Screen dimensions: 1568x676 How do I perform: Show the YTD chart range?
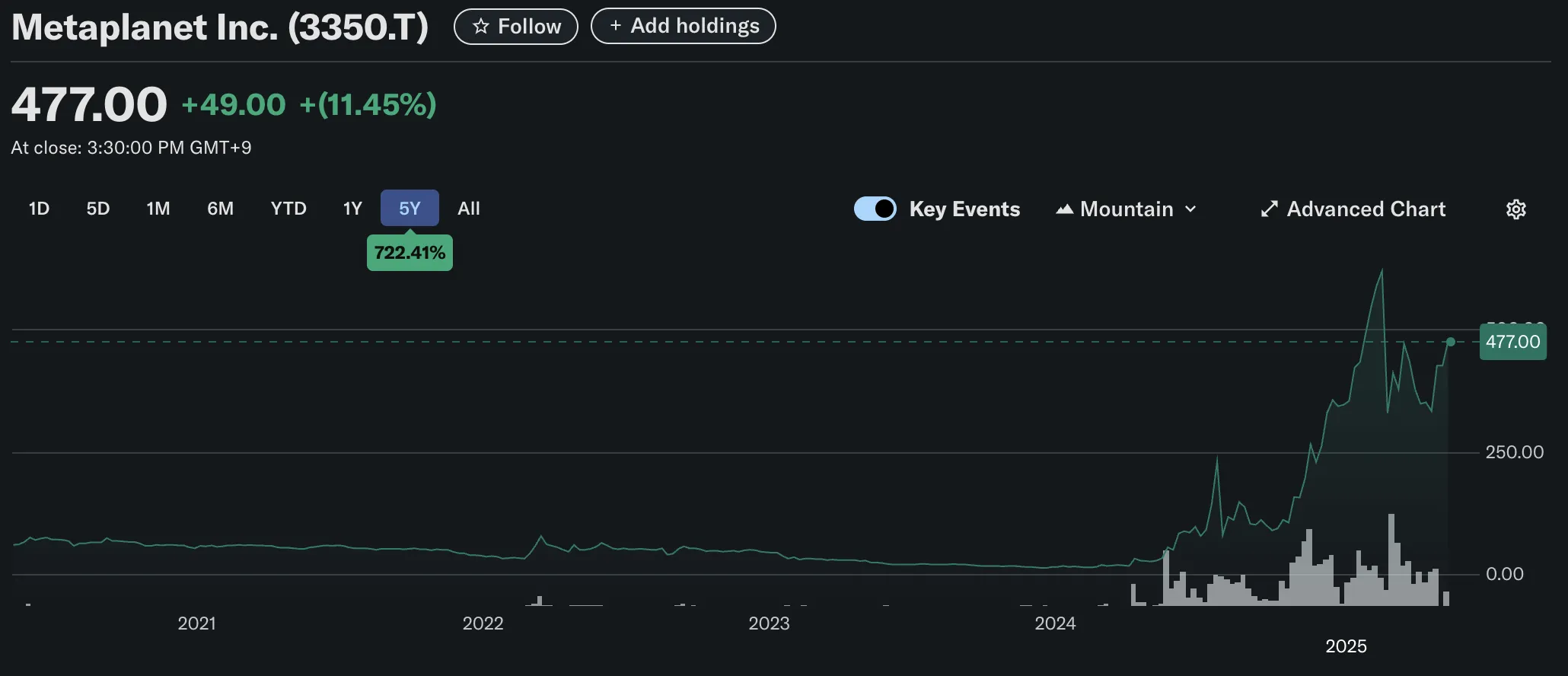(x=288, y=209)
